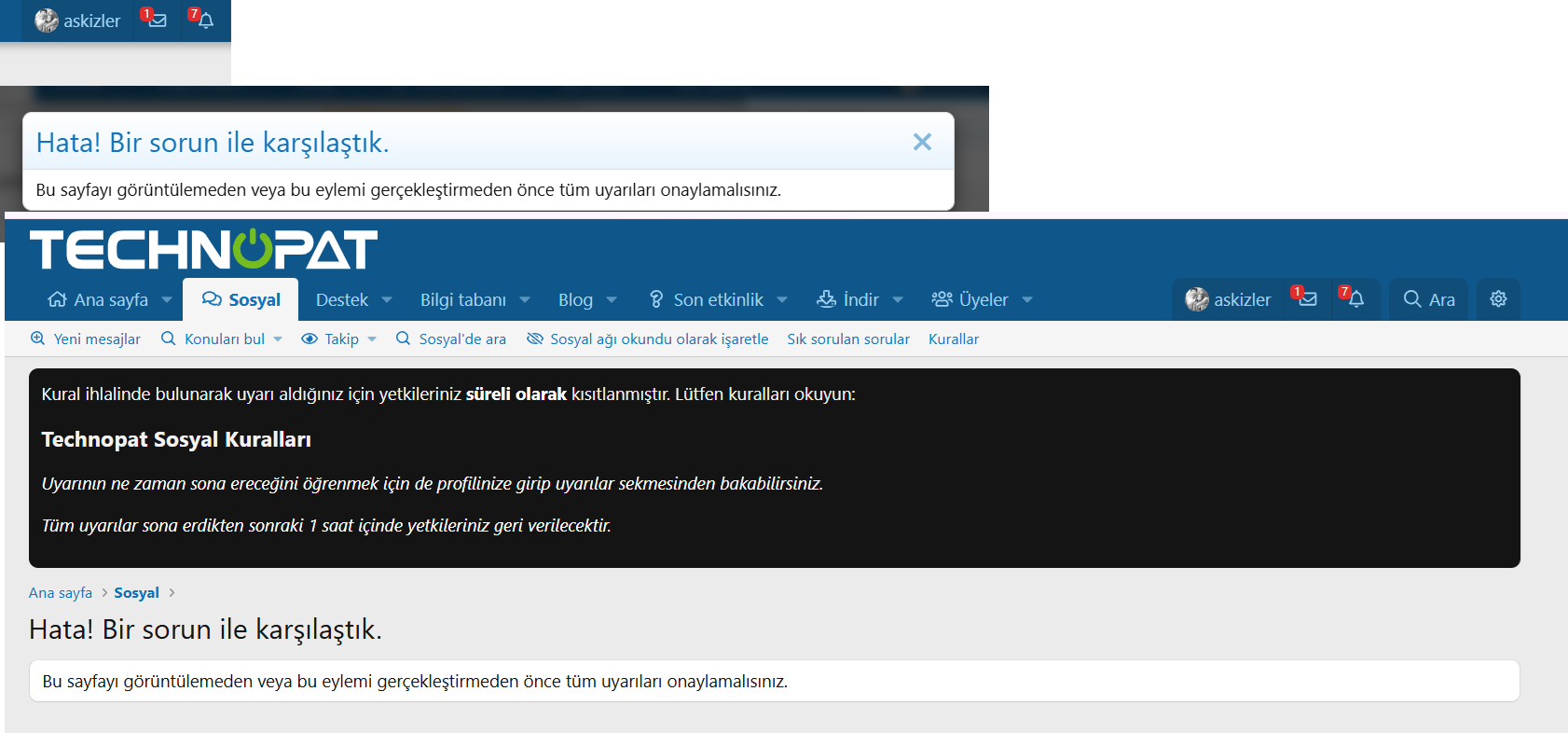Expand Takip dropdown arrow

(372, 339)
